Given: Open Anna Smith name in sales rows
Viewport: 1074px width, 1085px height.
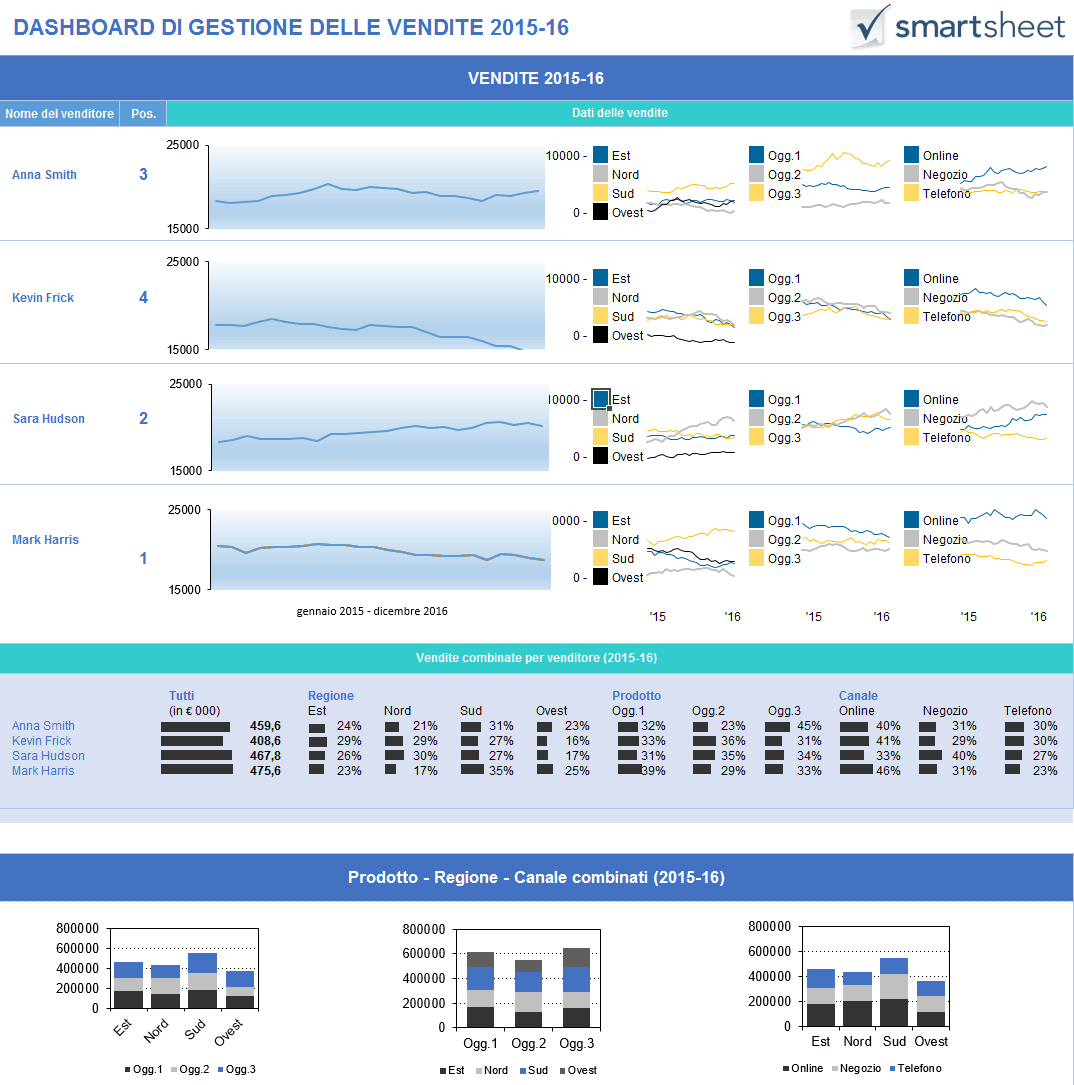Looking at the screenshot, I should point(44,174).
